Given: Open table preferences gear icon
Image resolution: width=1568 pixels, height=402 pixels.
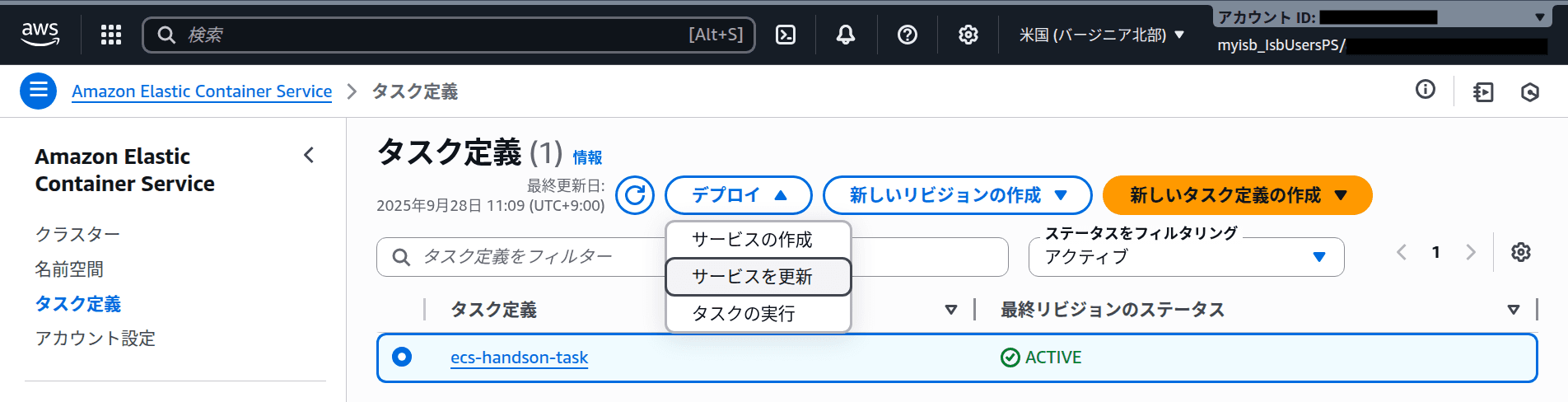Looking at the screenshot, I should click(1521, 252).
